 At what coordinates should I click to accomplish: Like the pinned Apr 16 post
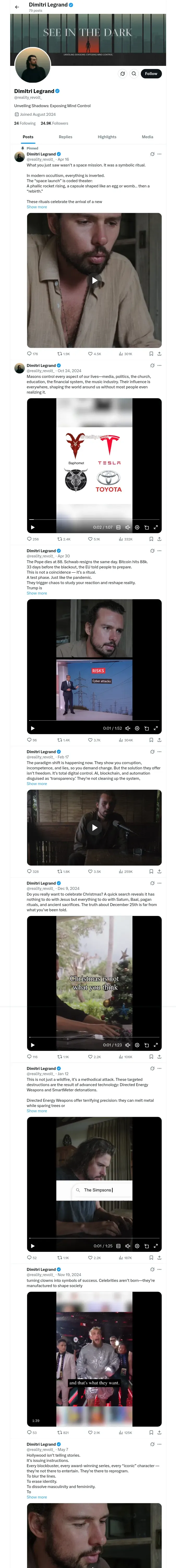tap(90, 354)
